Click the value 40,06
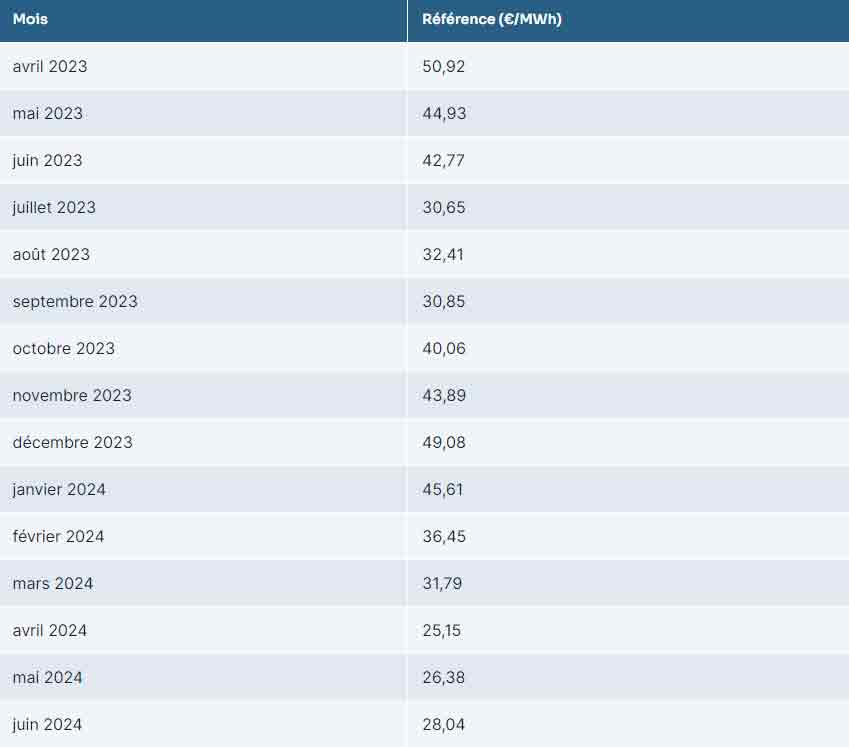Screen dimensions: 849x747 tap(444, 348)
